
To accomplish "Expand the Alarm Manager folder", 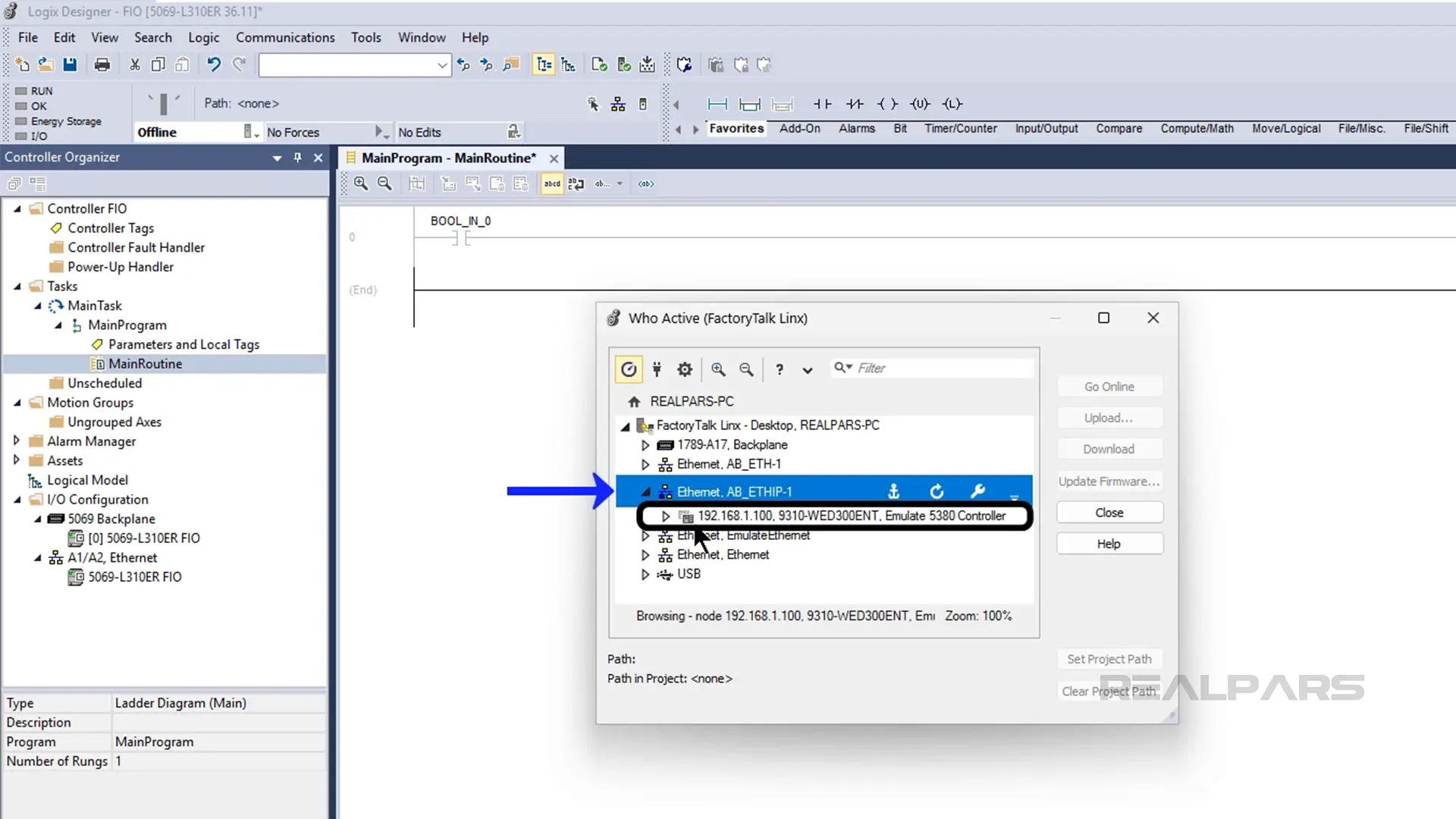I will point(17,441).
